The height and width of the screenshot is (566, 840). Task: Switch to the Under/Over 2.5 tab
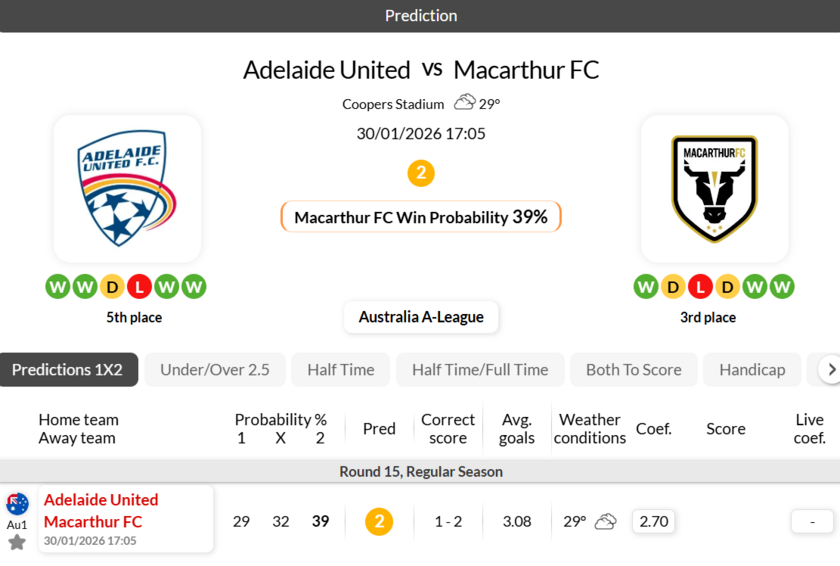(215, 370)
